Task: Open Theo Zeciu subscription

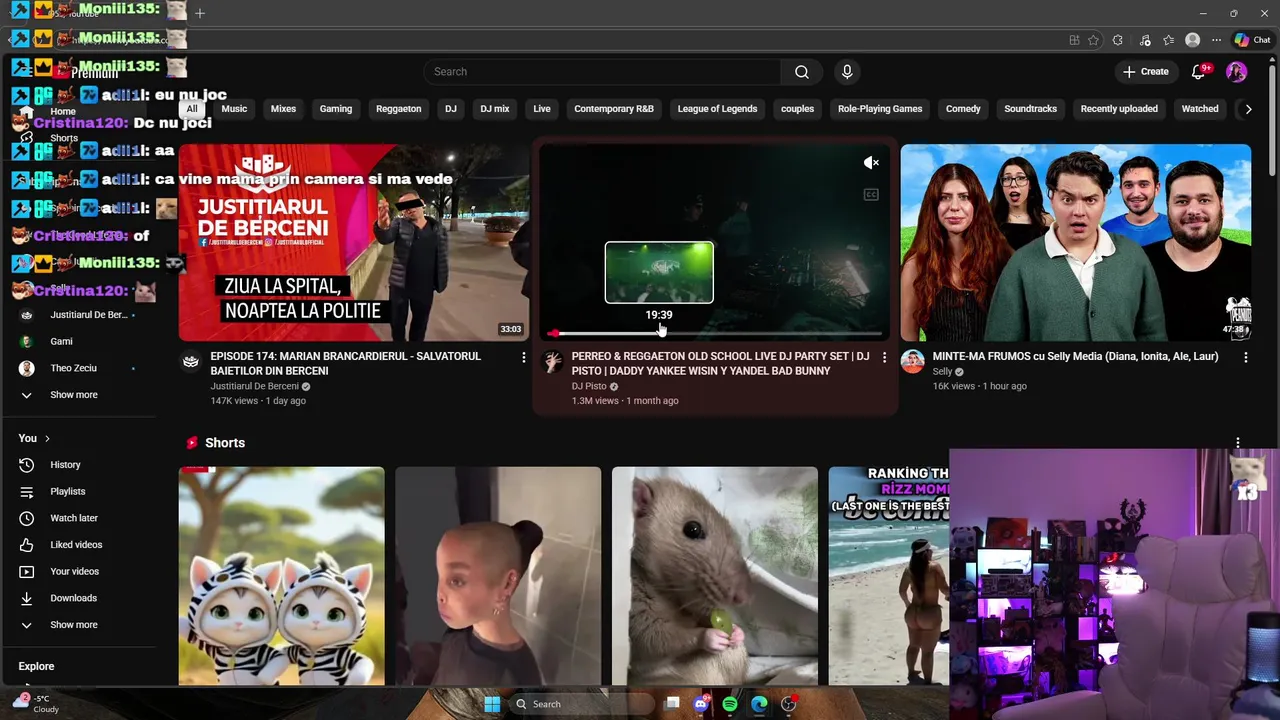Action: (x=74, y=368)
